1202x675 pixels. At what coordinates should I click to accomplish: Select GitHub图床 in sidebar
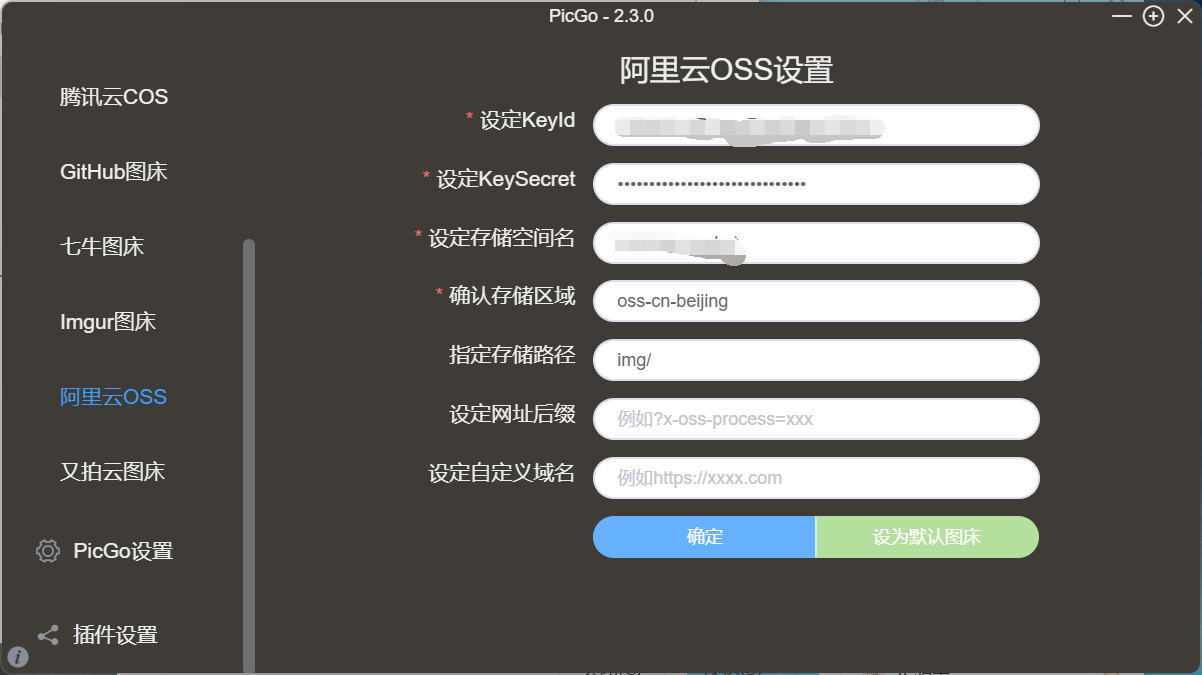[114, 172]
